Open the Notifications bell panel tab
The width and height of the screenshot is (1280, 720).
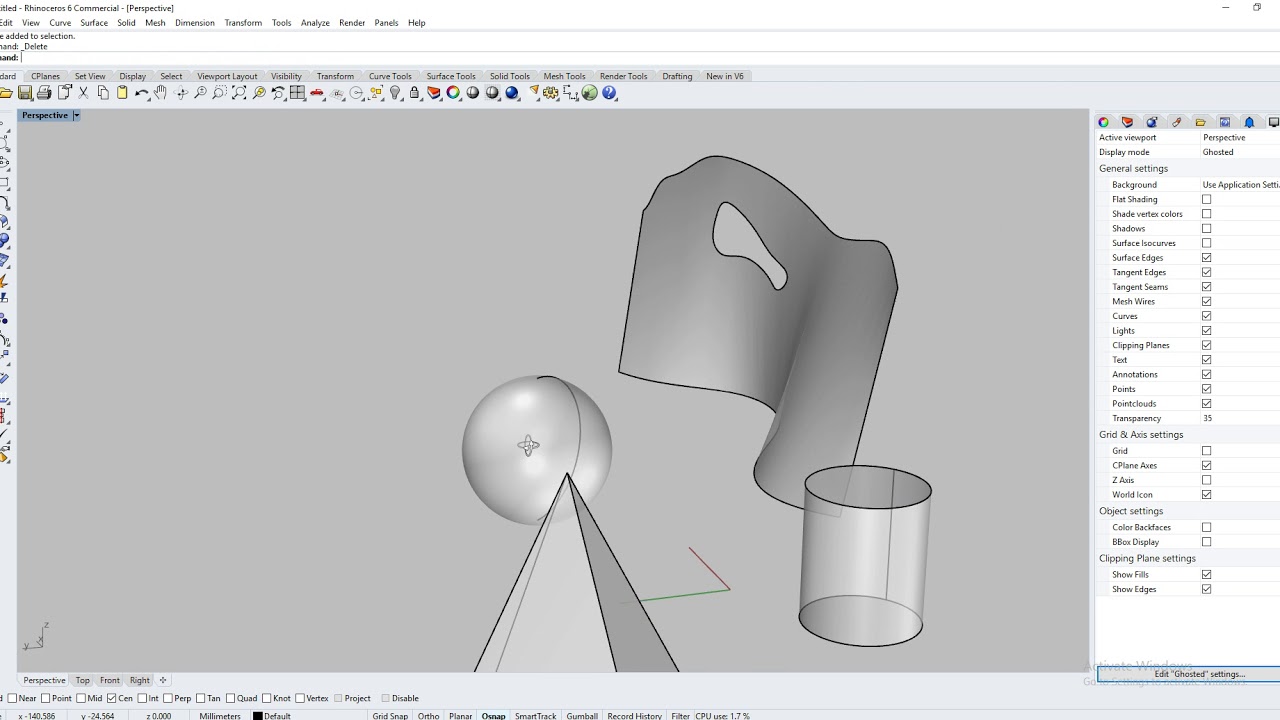[x=1249, y=122]
